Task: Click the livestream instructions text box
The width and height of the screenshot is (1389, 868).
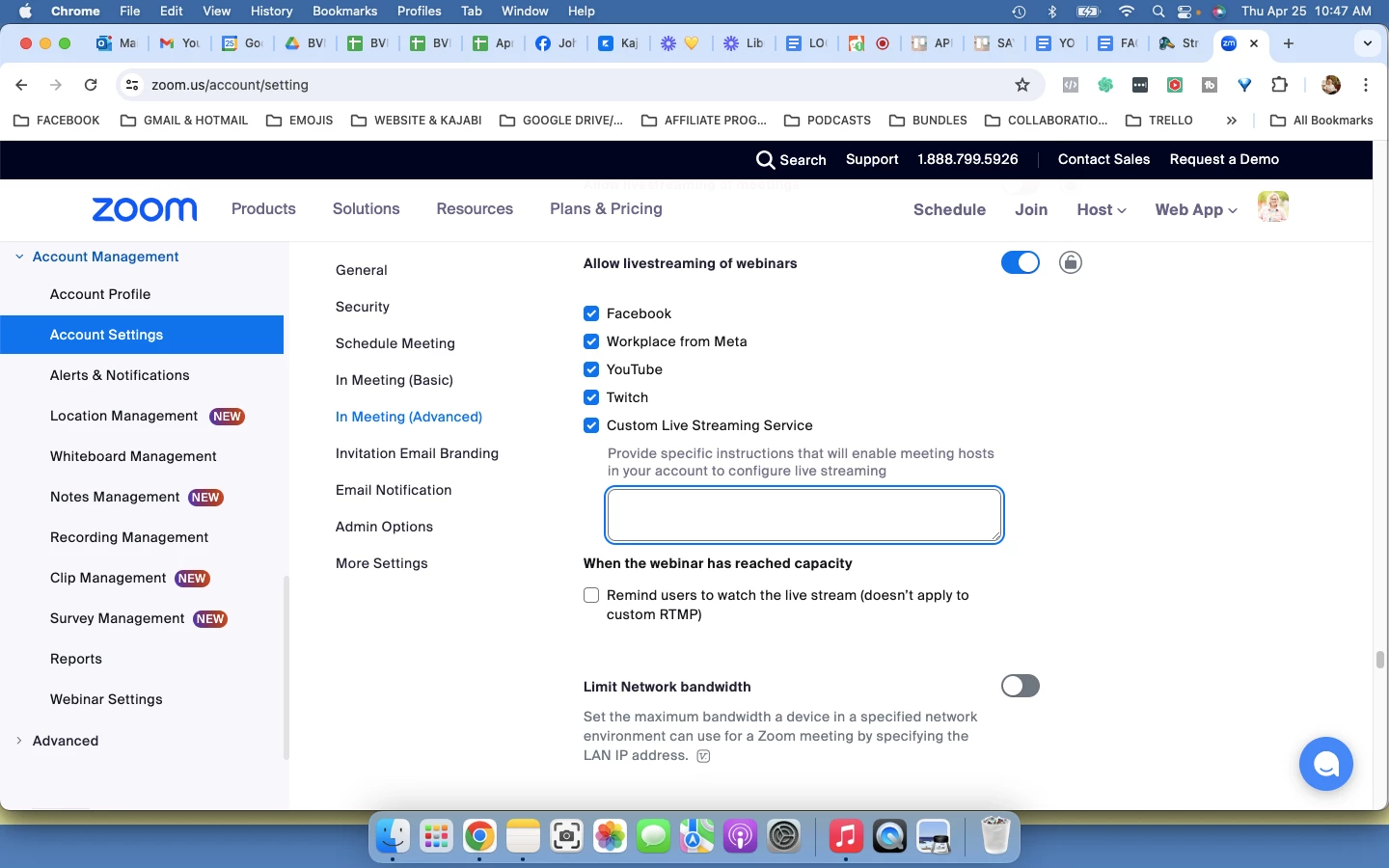Action: (804, 515)
